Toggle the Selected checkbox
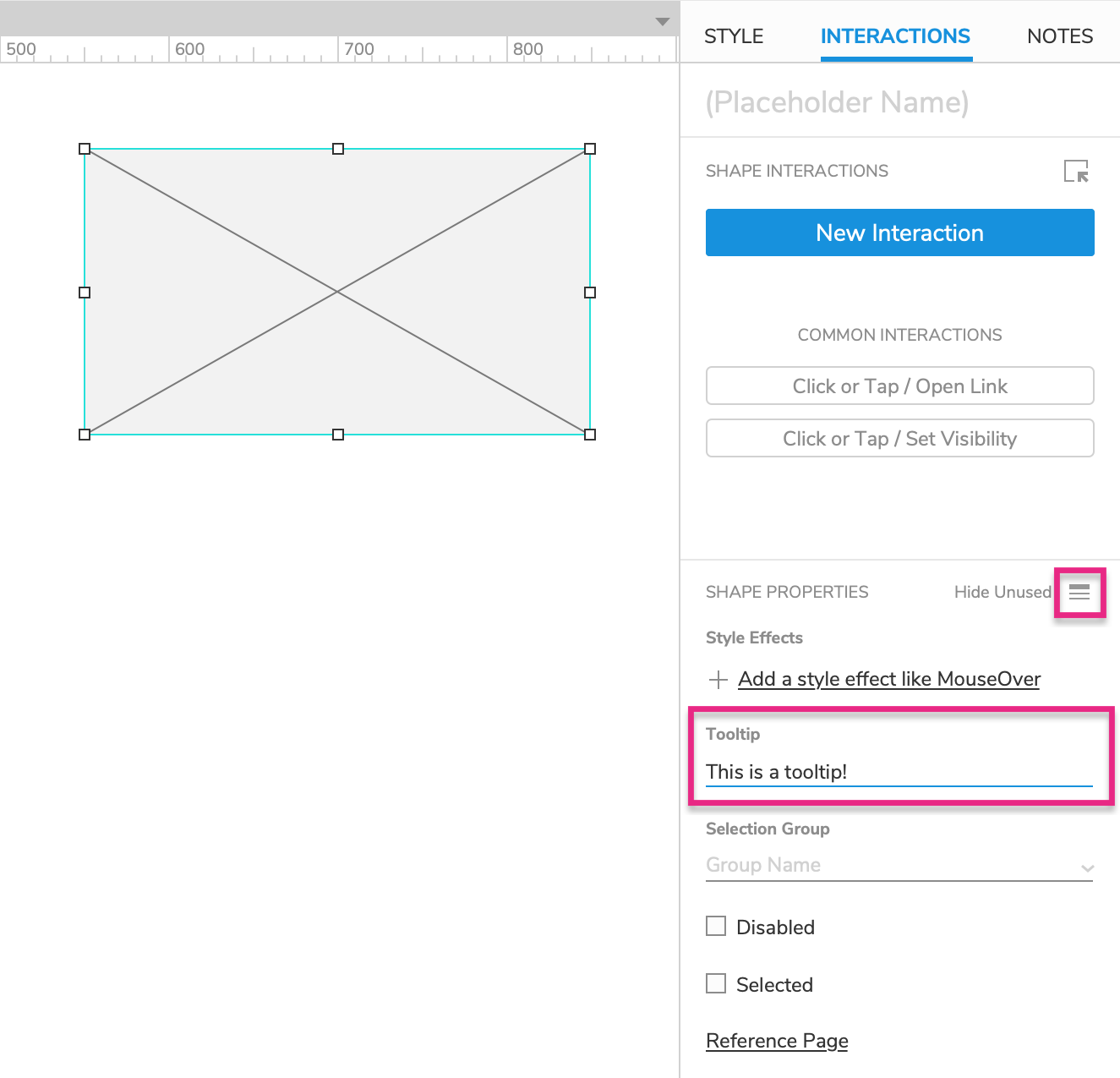 (716, 983)
